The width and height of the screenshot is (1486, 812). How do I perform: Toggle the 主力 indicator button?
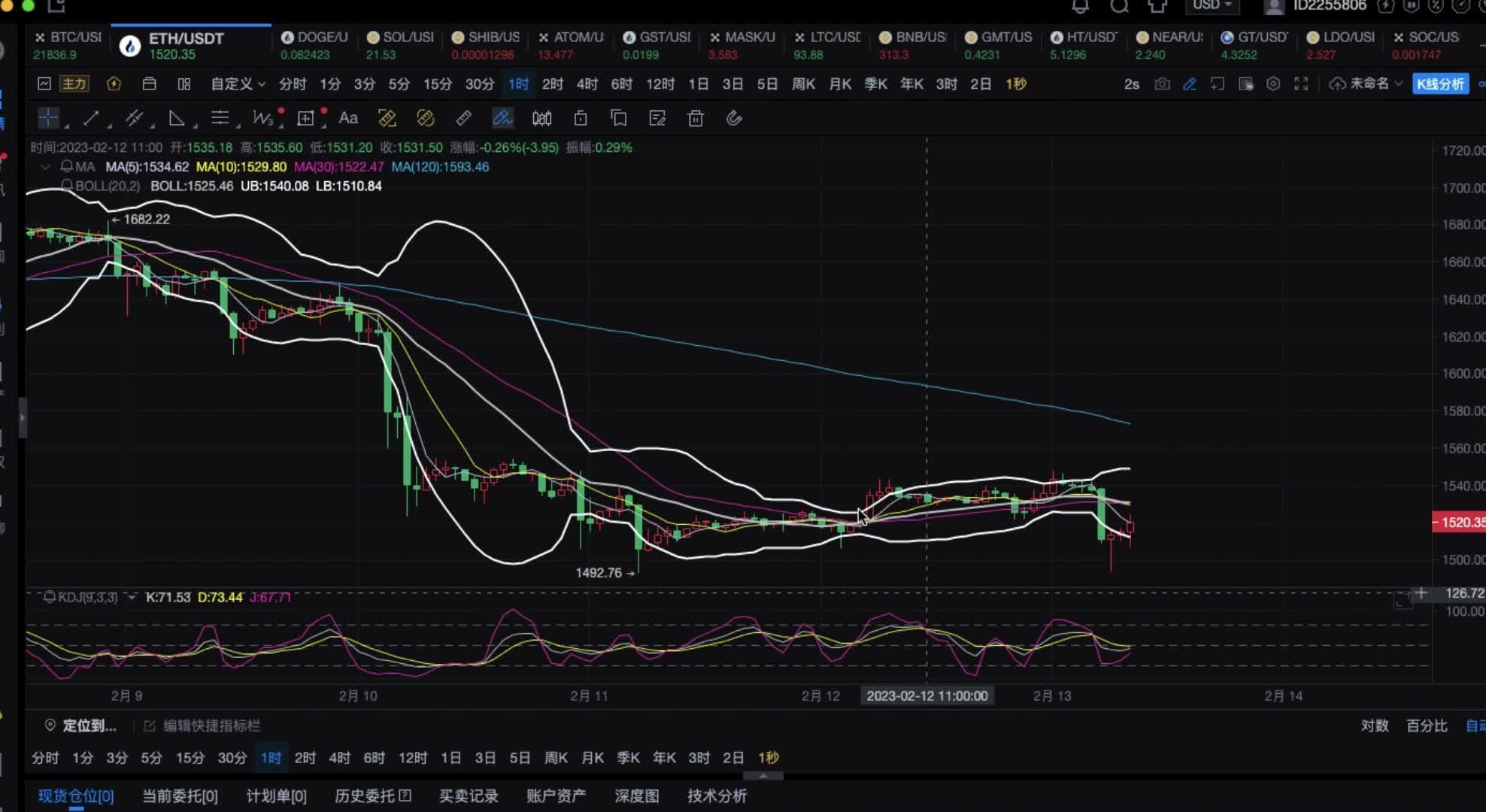pyautogui.click(x=74, y=84)
